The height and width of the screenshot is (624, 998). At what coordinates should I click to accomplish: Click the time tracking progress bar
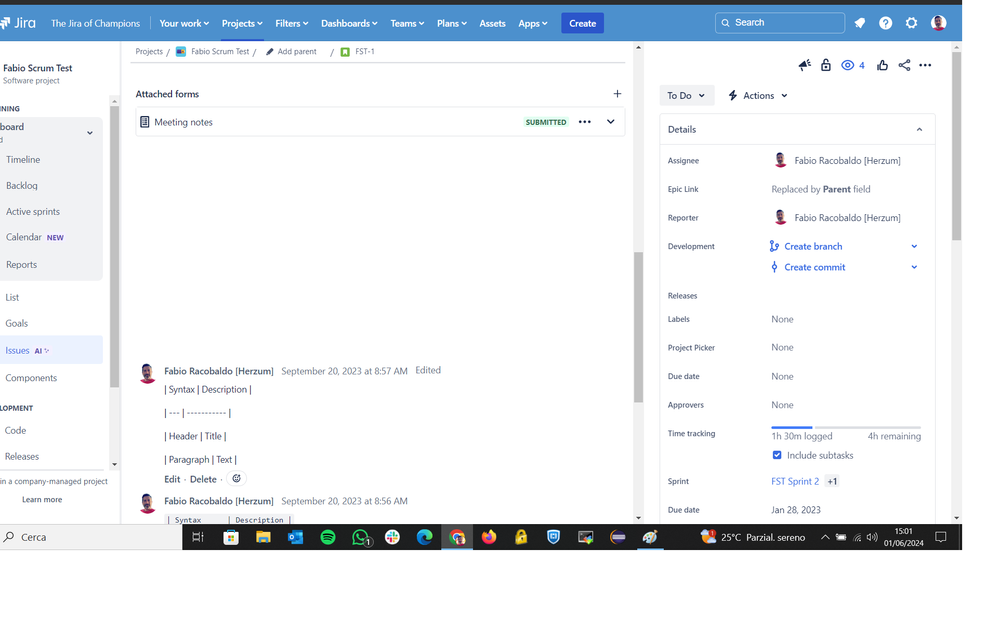846,427
